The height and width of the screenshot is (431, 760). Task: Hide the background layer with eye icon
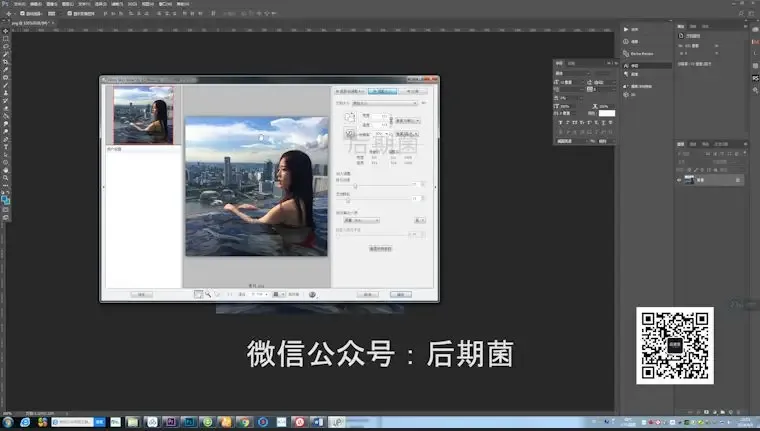point(679,180)
